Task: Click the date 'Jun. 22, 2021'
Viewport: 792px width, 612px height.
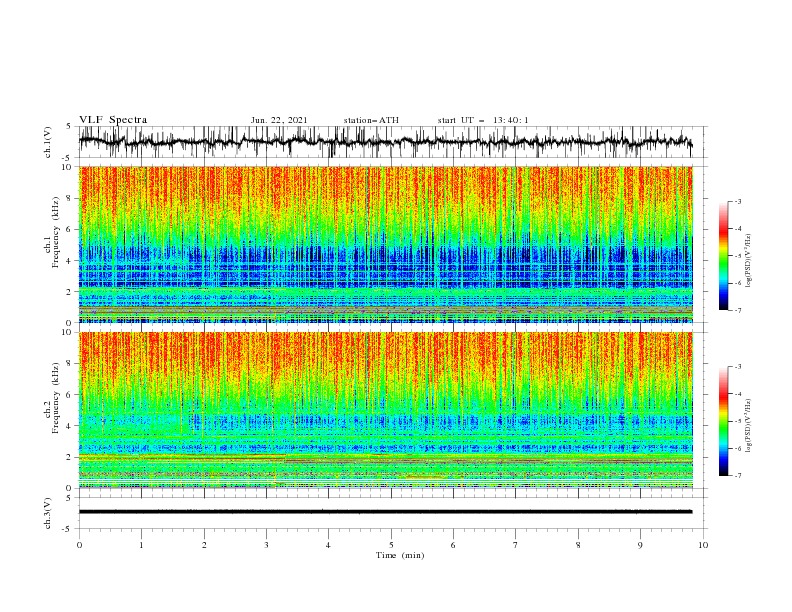Action: (279, 120)
